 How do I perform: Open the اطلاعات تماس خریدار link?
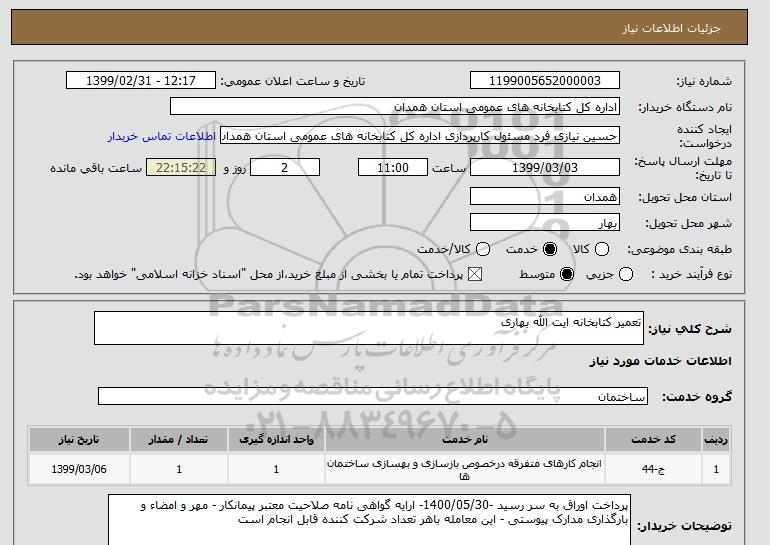(162, 136)
